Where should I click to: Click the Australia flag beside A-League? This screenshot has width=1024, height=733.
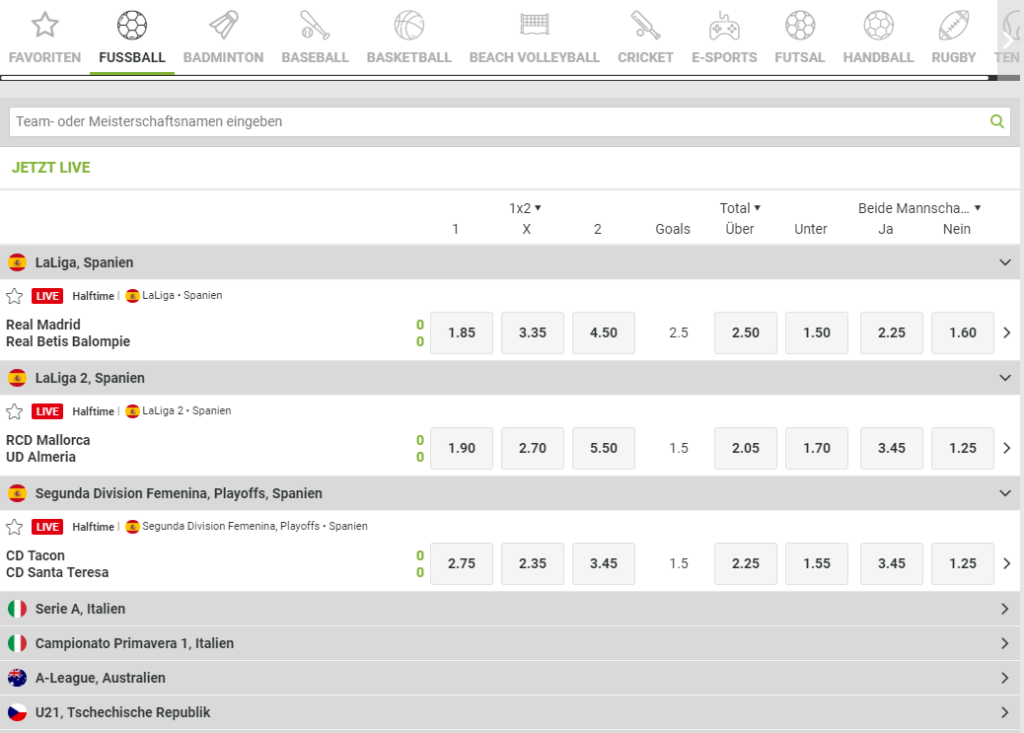(17, 678)
